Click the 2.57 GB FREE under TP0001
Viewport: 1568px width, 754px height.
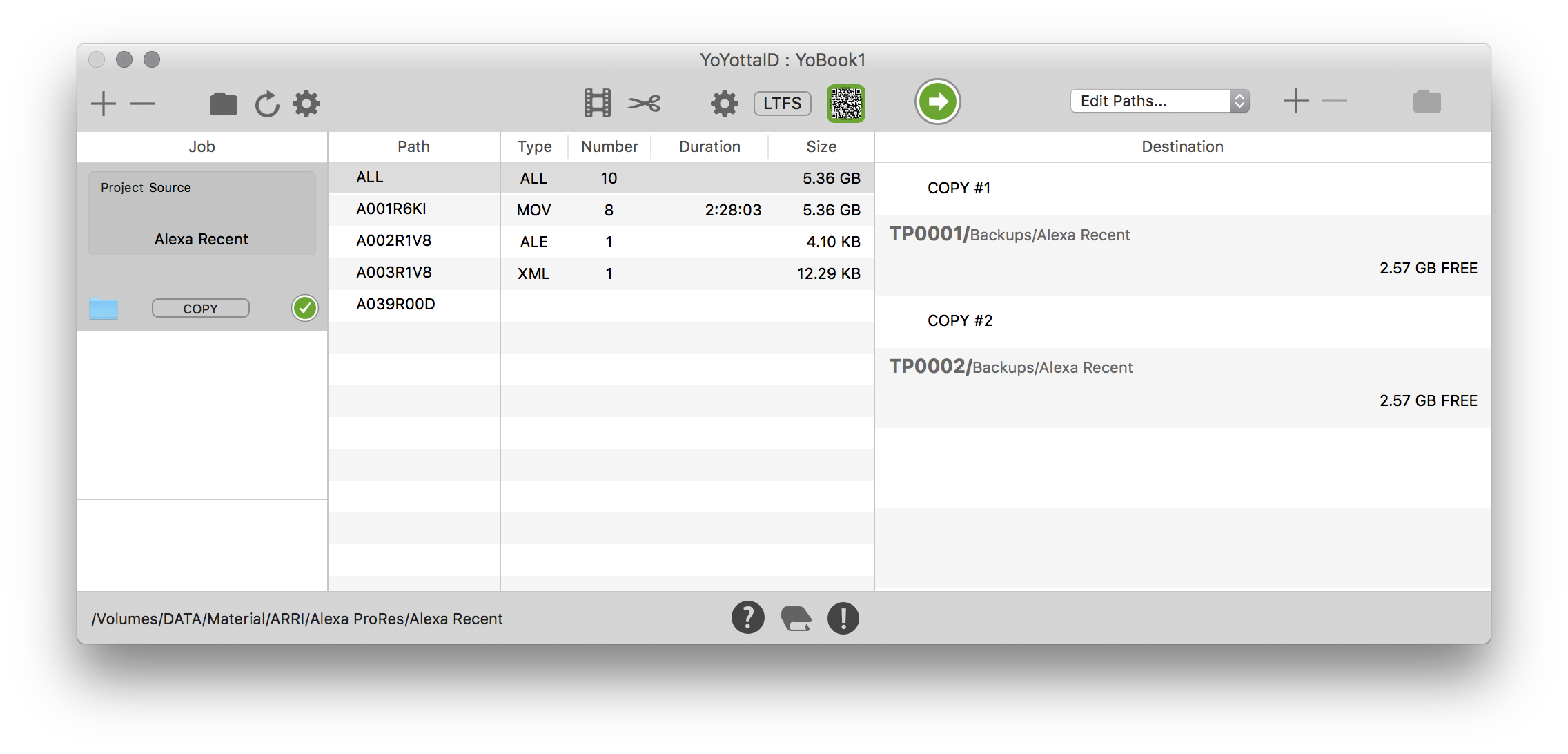coord(1428,268)
